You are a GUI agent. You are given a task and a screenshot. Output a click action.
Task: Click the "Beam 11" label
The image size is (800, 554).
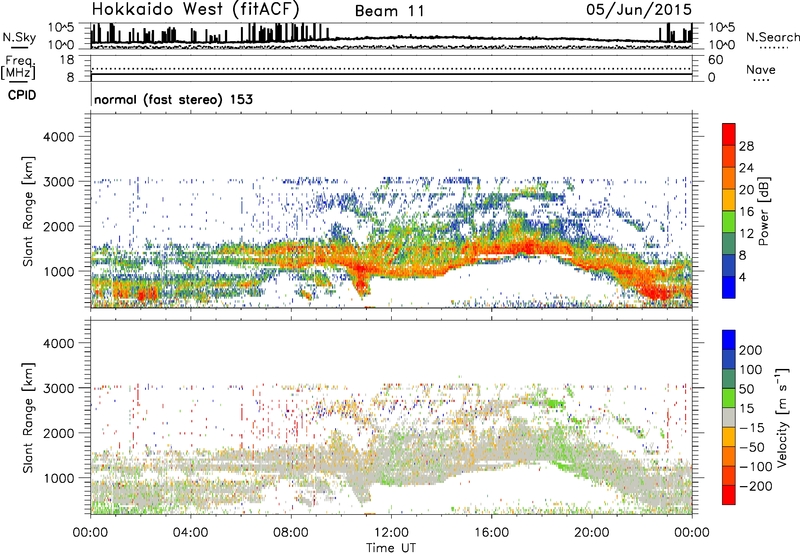[x=389, y=11]
